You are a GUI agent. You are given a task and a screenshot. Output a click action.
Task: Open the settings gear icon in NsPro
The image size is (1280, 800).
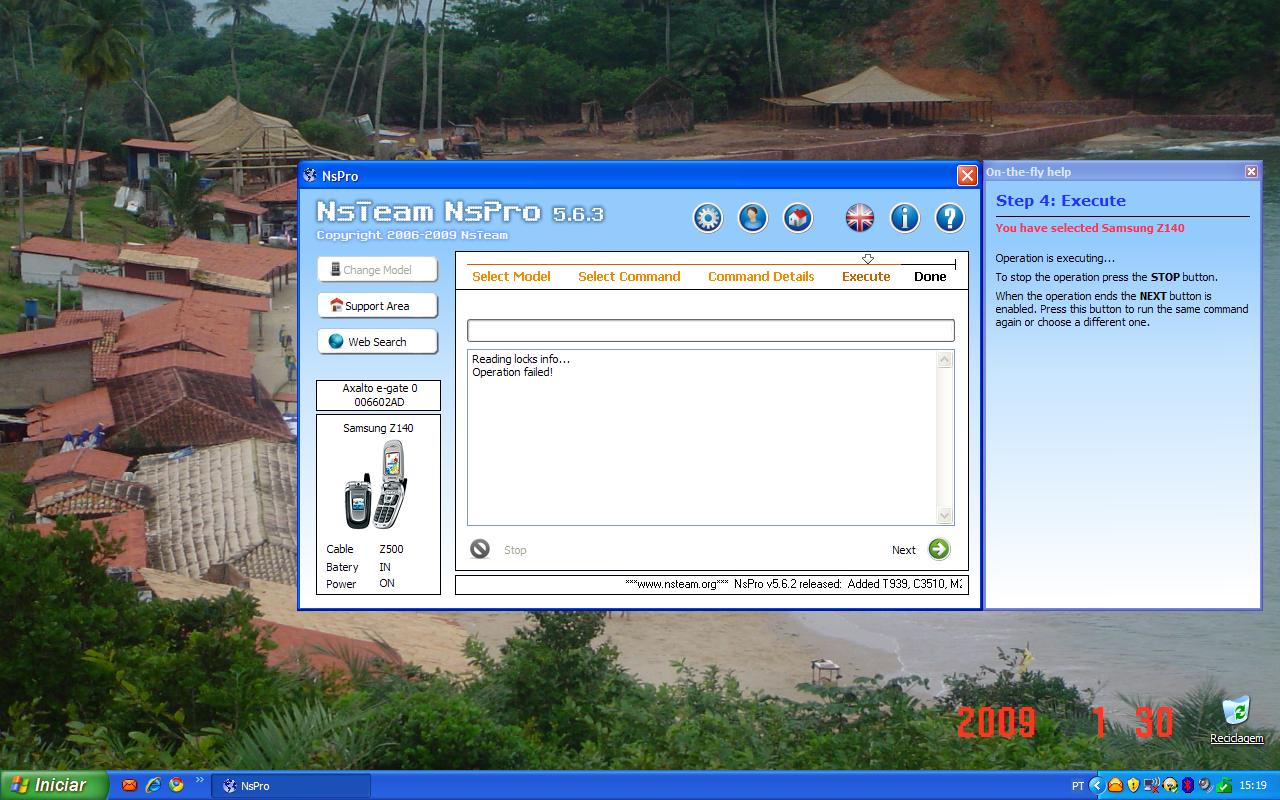click(708, 218)
